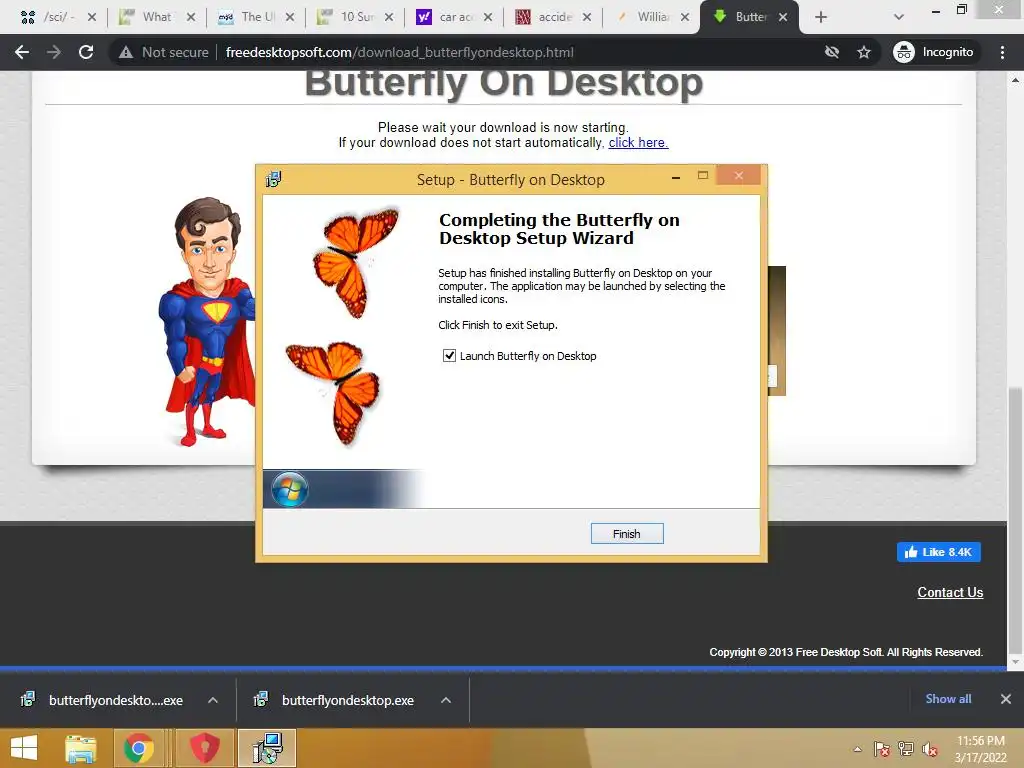Go back with the browser back arrow
The height and width of the screenshot is (768, 1024).
22,52
